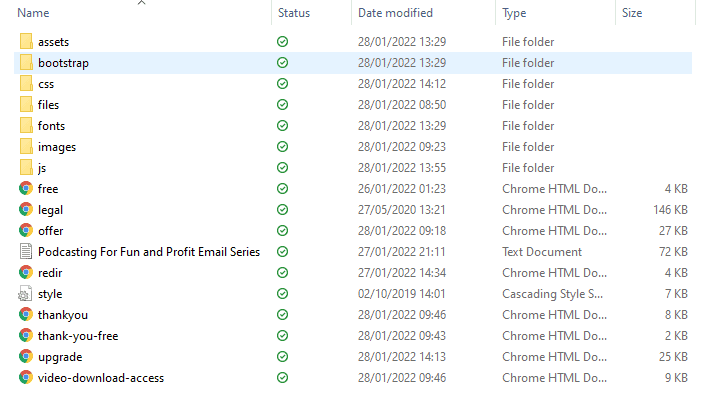
Task: Click the Chrome icon beside upgrade
Action: [26, 357]
